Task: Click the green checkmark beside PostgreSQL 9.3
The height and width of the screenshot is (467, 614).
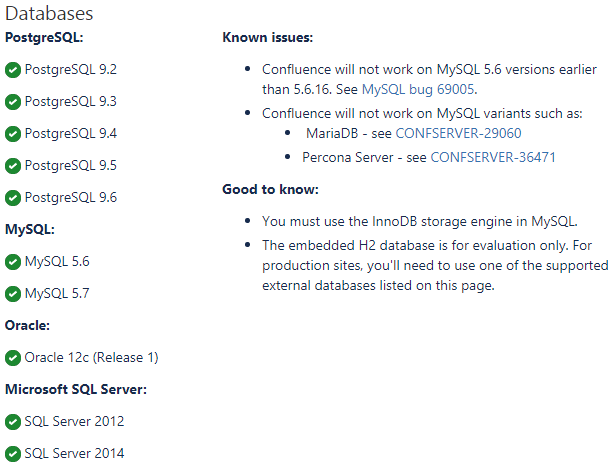Action: pyautogui.click(x=13, y=102)
